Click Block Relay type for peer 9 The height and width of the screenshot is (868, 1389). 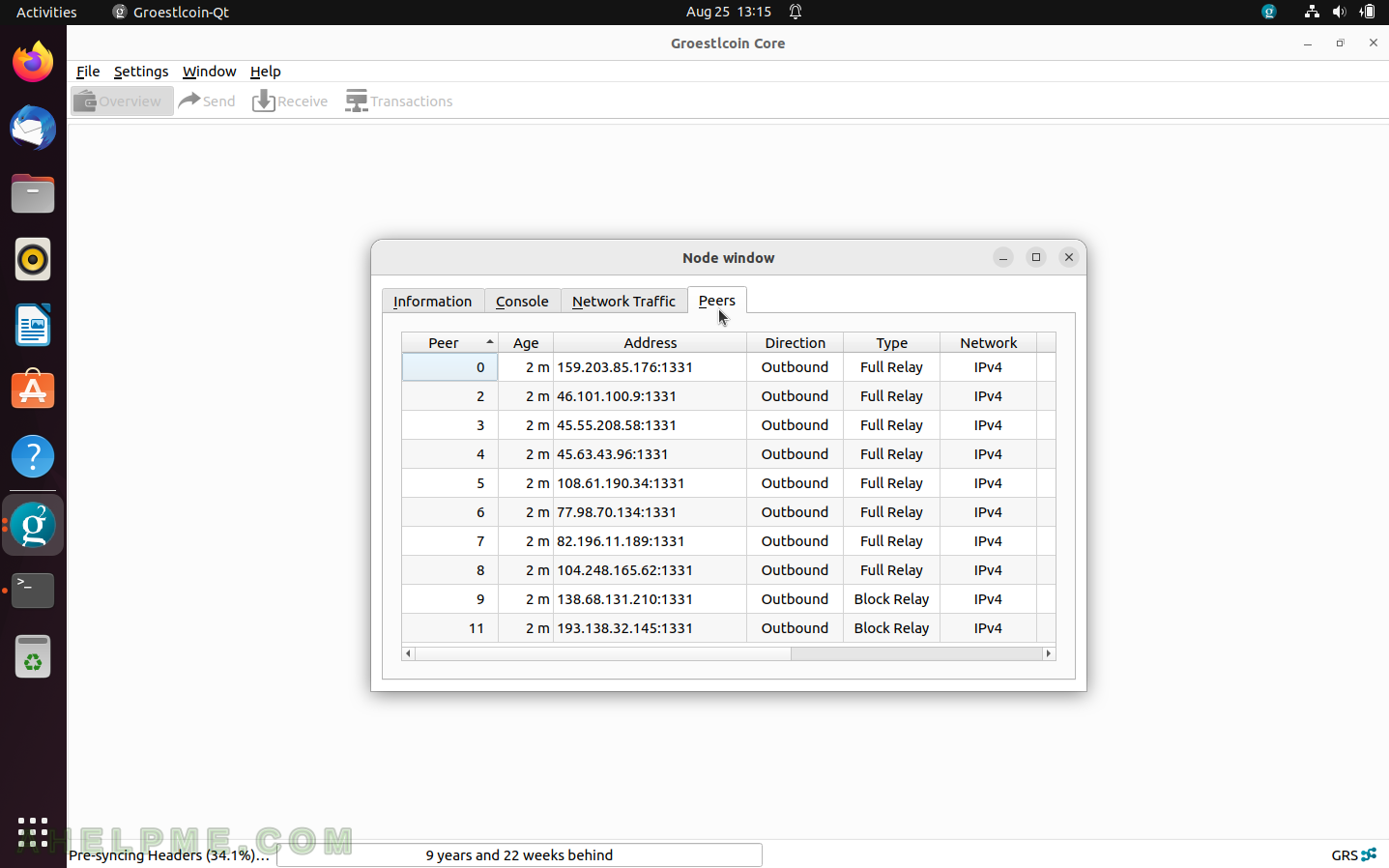coord(891,599)
